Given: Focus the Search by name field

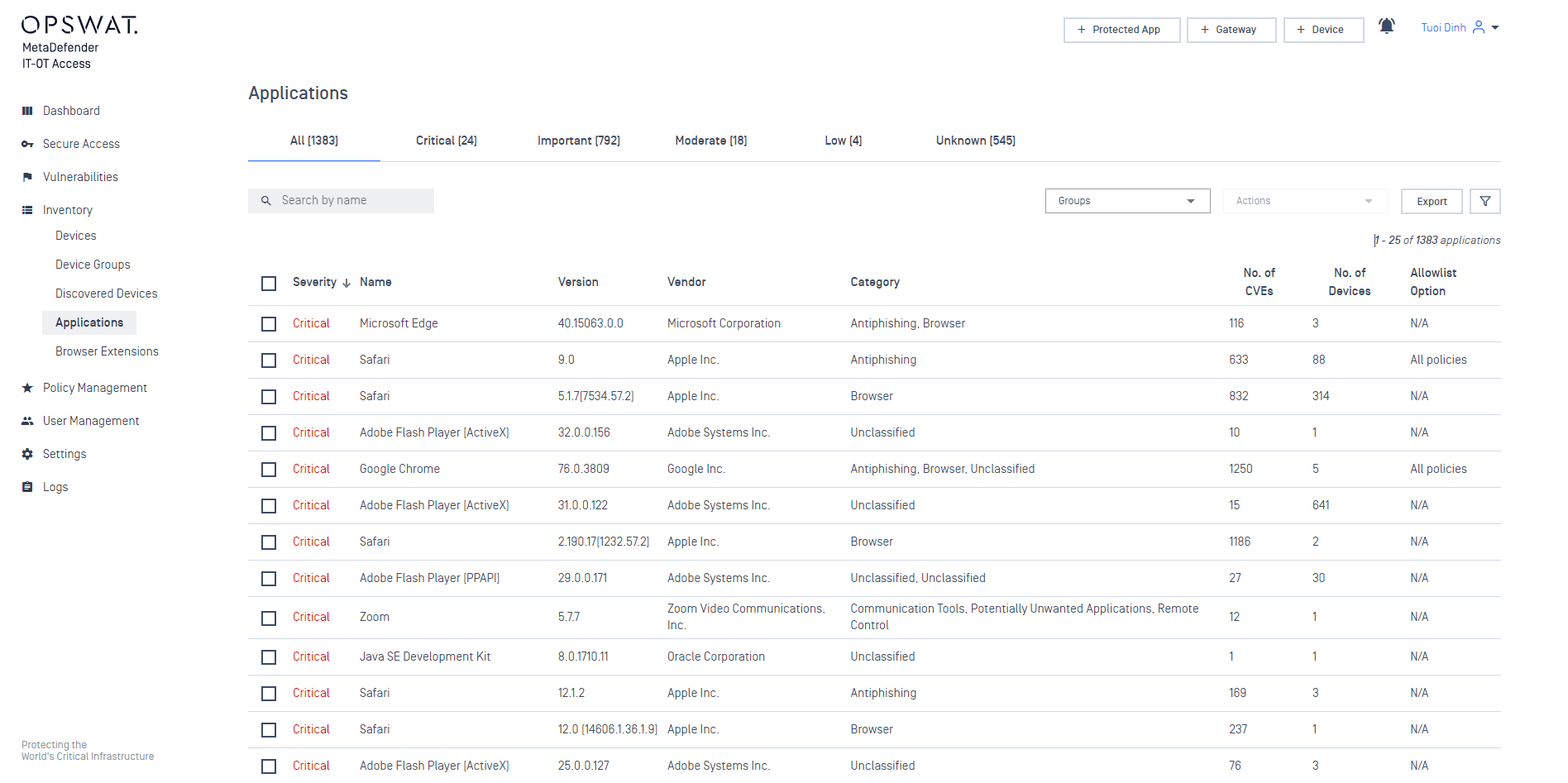Looking at the screenshot, I should (341, 201).
